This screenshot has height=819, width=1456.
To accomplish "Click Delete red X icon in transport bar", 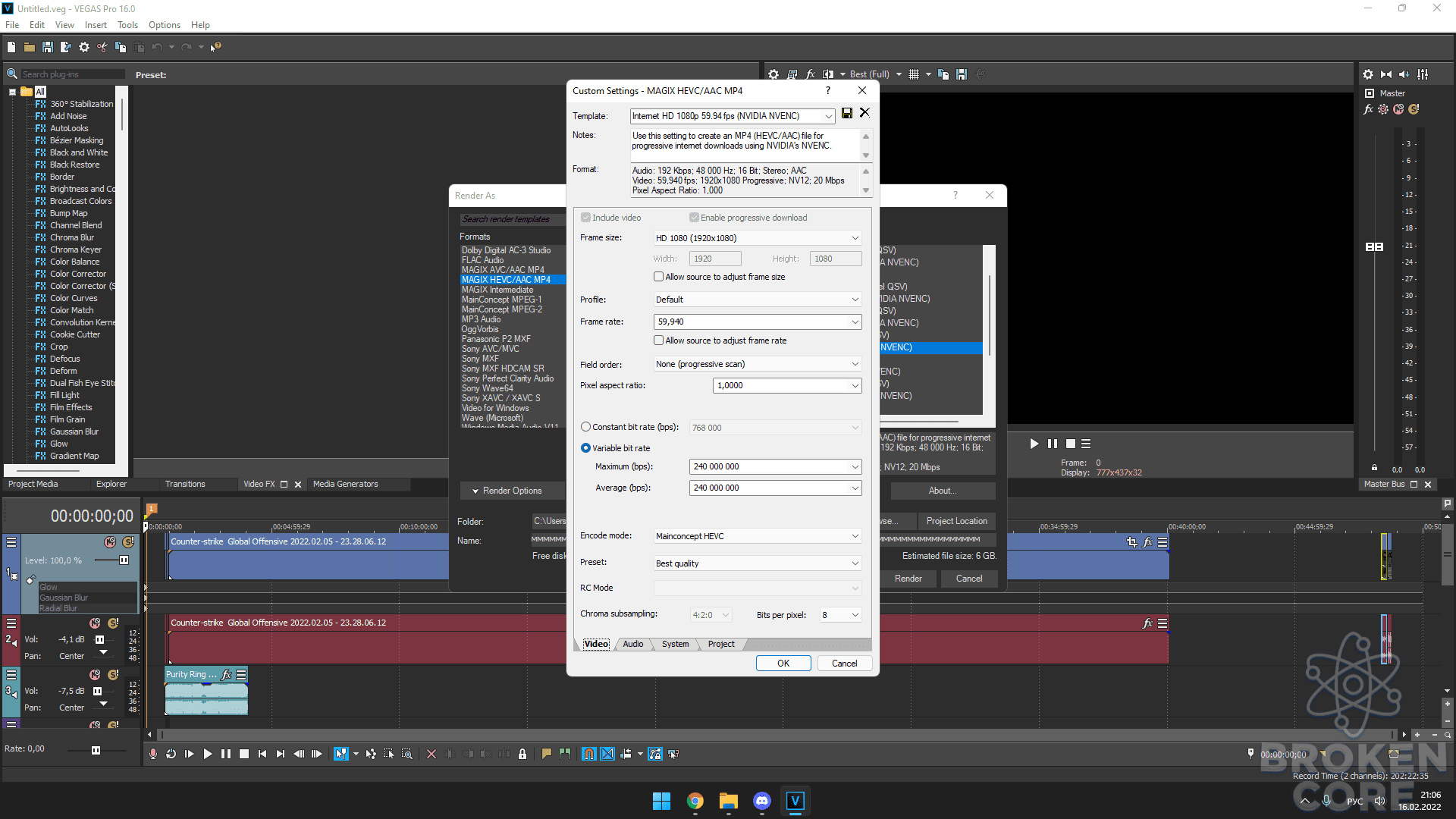I will (431, 754).
